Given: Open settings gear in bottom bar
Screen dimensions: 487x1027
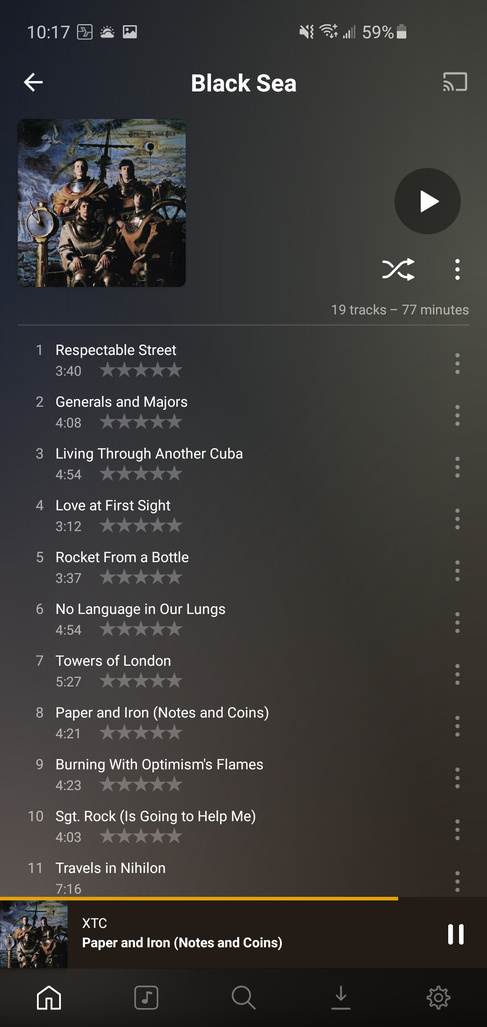Looking at the screenshot, I should 438,998.
